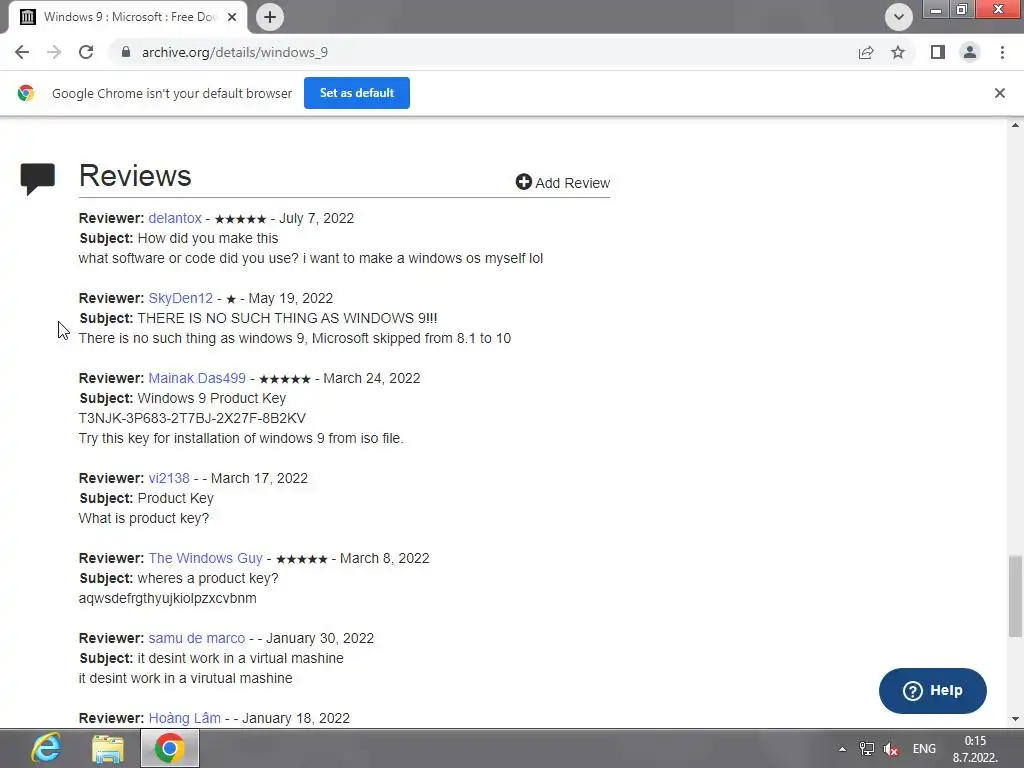Open the side panel icon

click(x=938, y=52)
